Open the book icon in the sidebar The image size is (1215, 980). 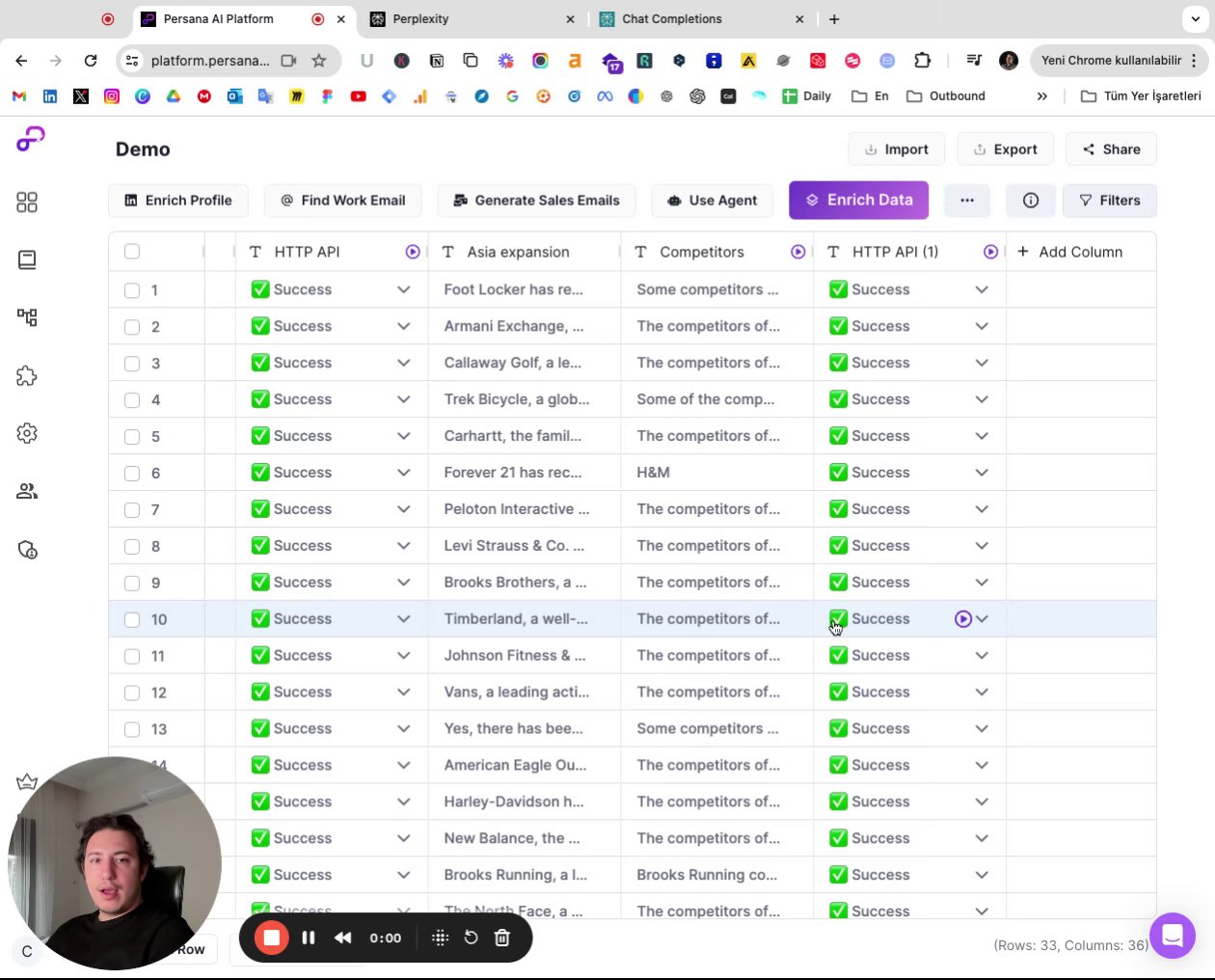click(x=27, y=259)
